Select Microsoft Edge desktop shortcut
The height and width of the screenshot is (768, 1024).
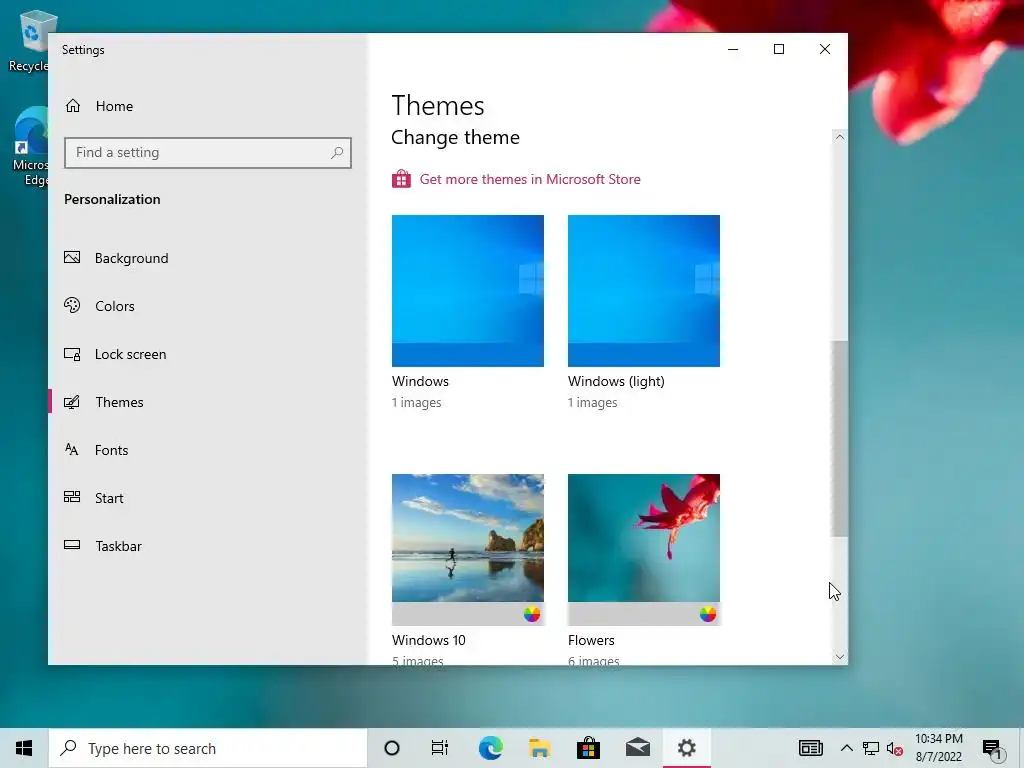pos(30,147)
